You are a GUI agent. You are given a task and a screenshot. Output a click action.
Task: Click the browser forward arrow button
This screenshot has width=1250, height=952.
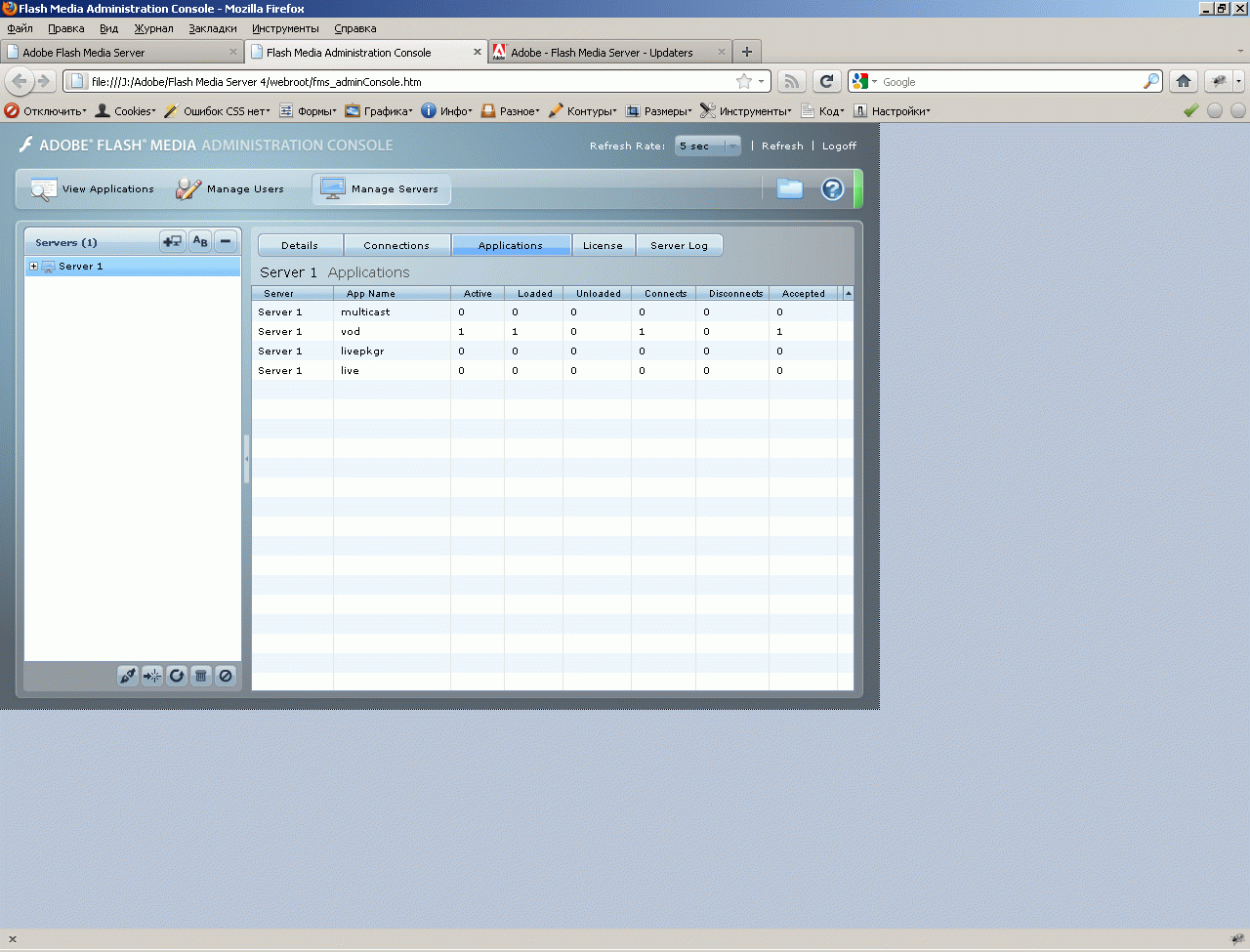(x=43, y=81)
